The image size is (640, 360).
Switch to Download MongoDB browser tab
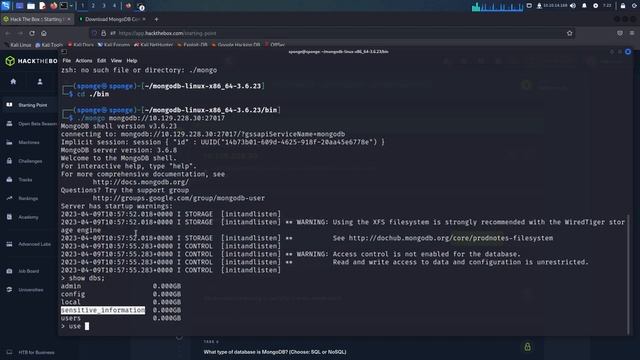coord(112,19)
